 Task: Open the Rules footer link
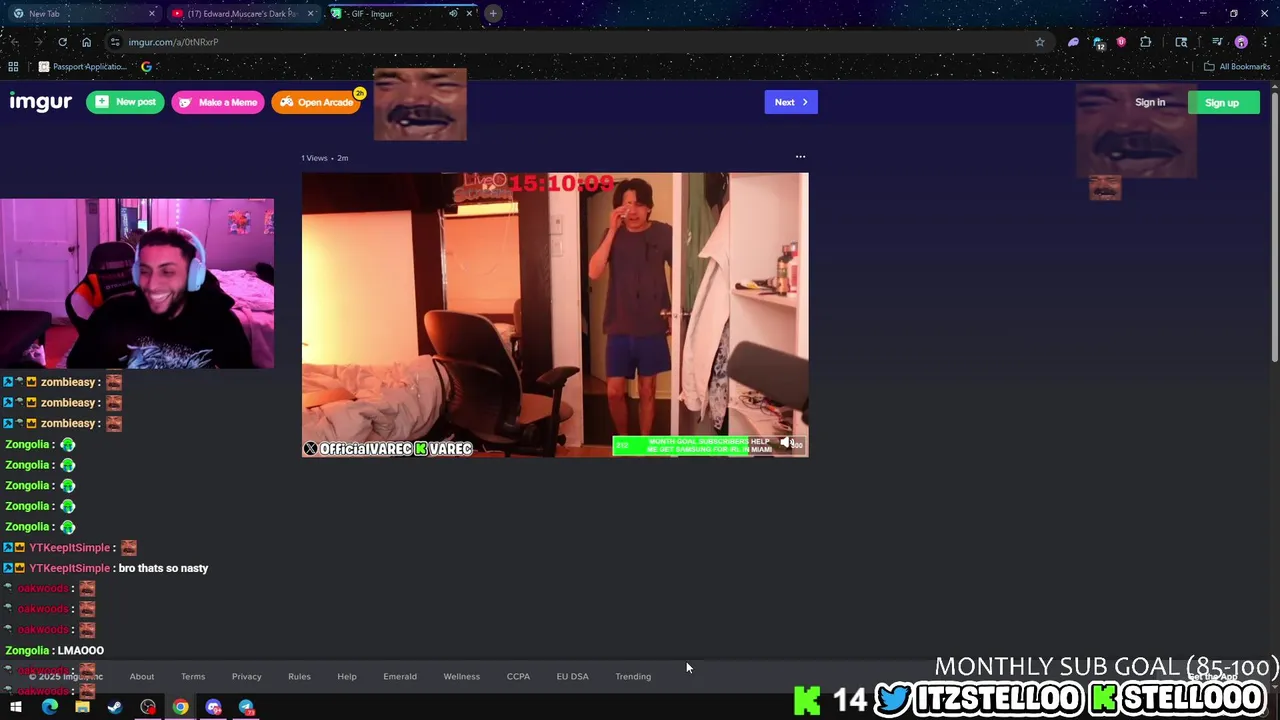click(299, 676)
